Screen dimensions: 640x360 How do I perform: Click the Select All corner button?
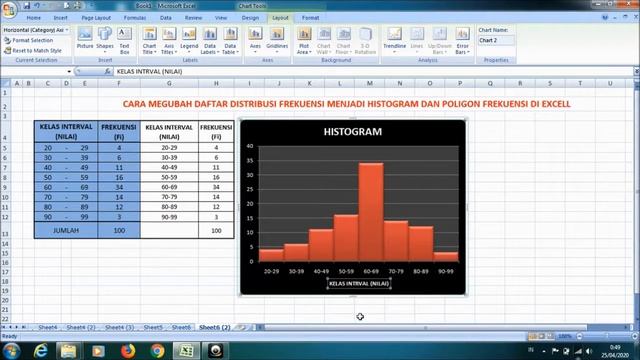(x=5, y=83)
